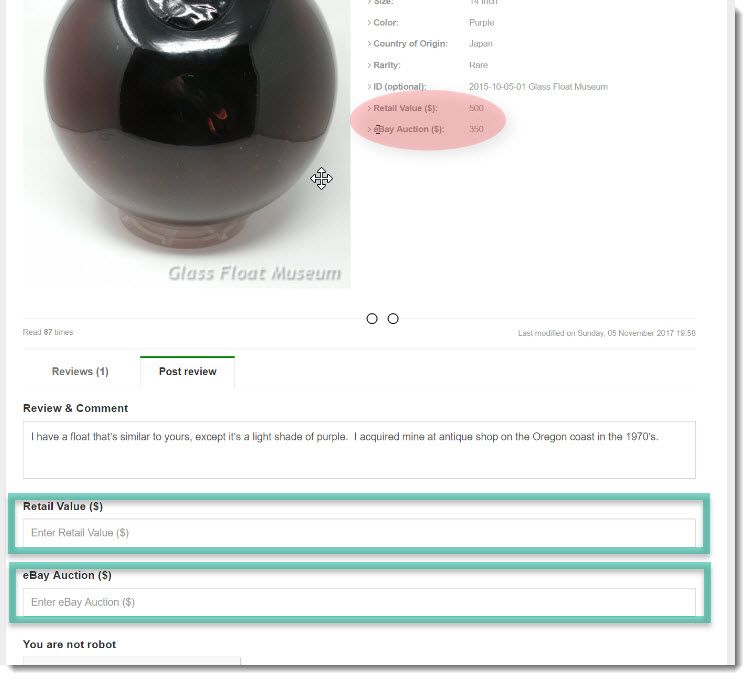750x680 pixels.
Task: Switch to the Reviews (1) tab
Action: (x=80, y=372)
